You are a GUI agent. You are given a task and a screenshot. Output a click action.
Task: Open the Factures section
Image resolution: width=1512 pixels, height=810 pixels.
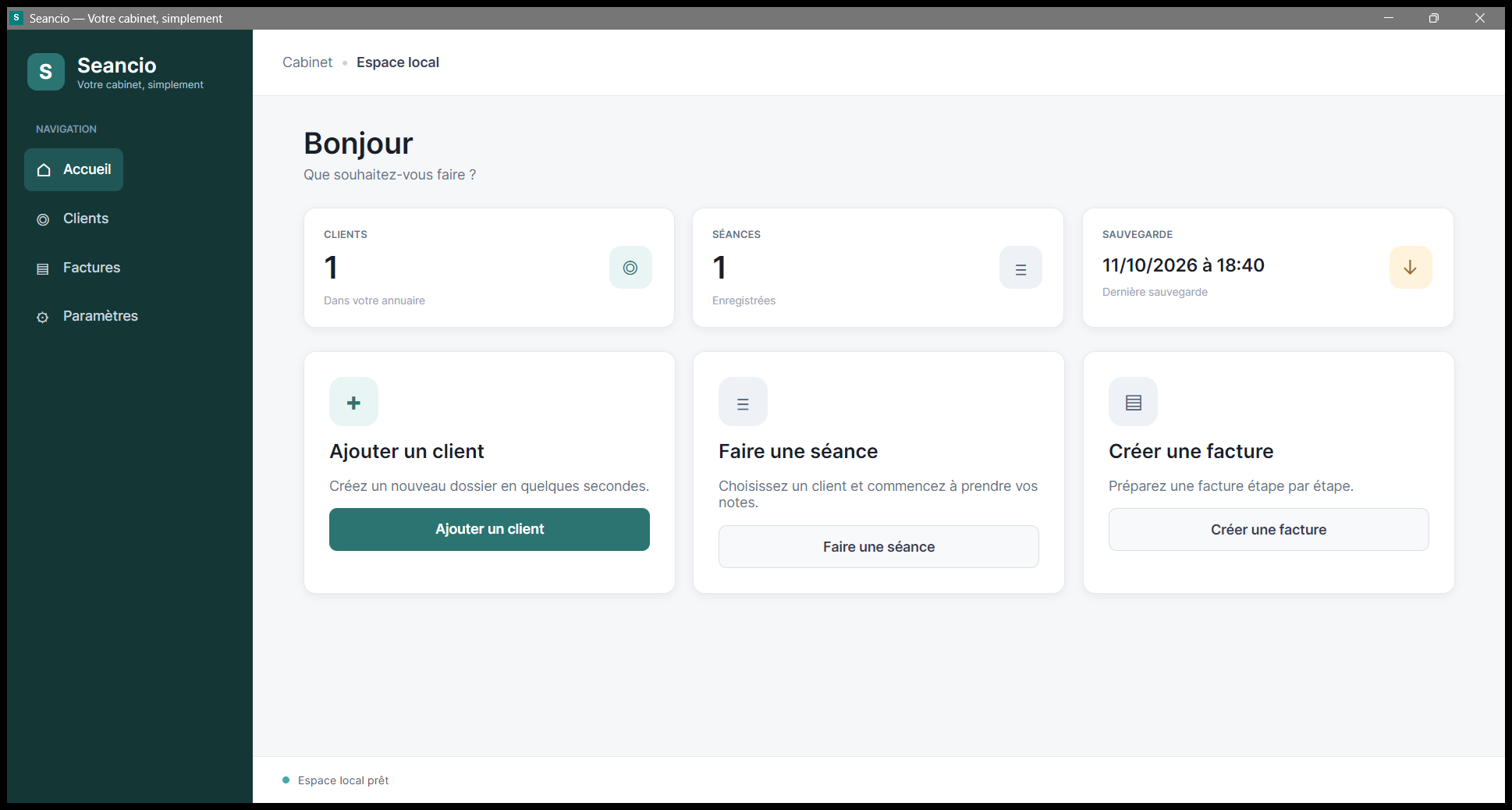pyautogui.click(x=78, y=268)
